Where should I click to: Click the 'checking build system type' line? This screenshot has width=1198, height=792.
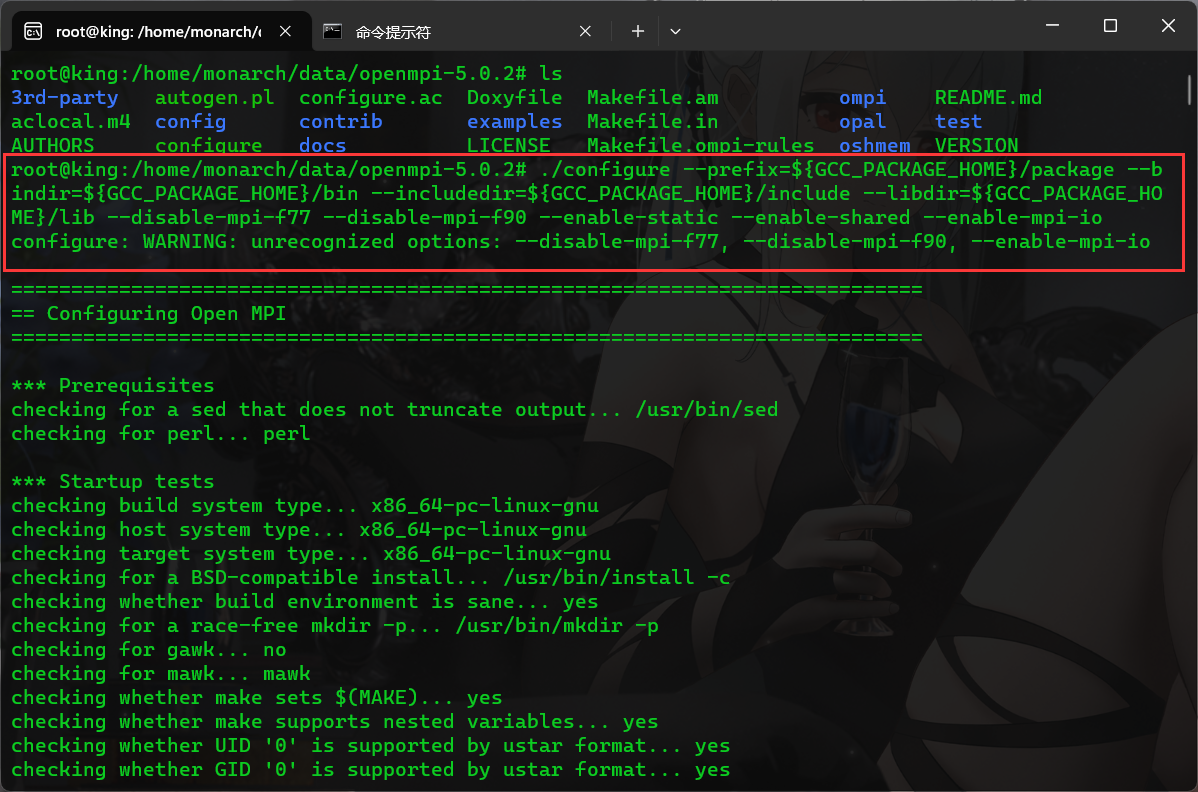304,506
